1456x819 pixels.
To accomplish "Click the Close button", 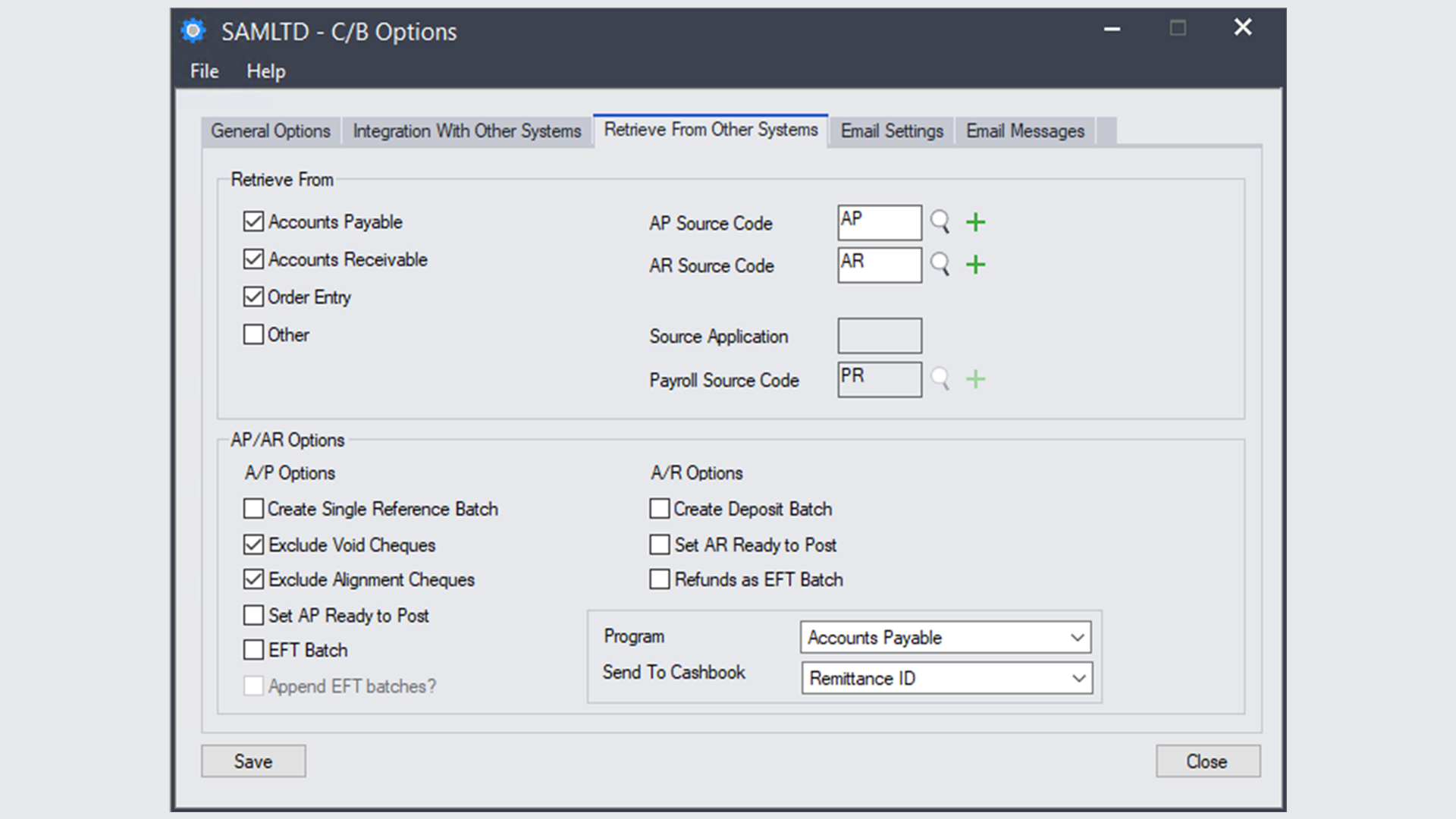I will click(x=1207, y=761).
